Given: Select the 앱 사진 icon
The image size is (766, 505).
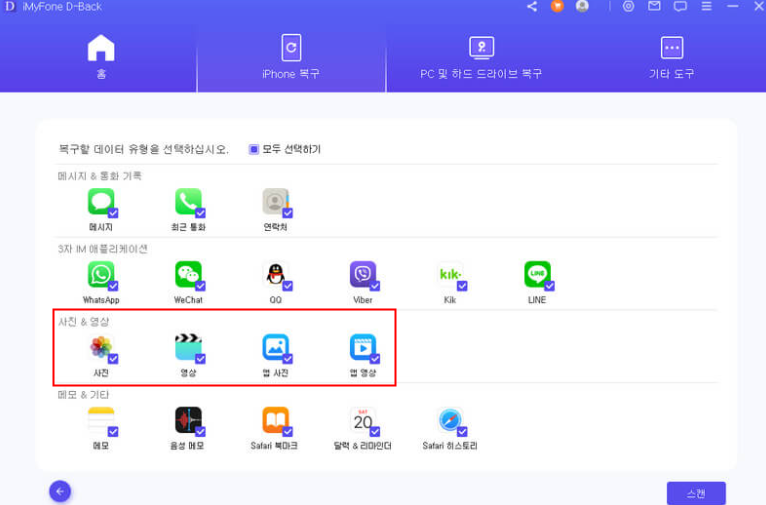Looking at the screenshot, I should 275,347.
